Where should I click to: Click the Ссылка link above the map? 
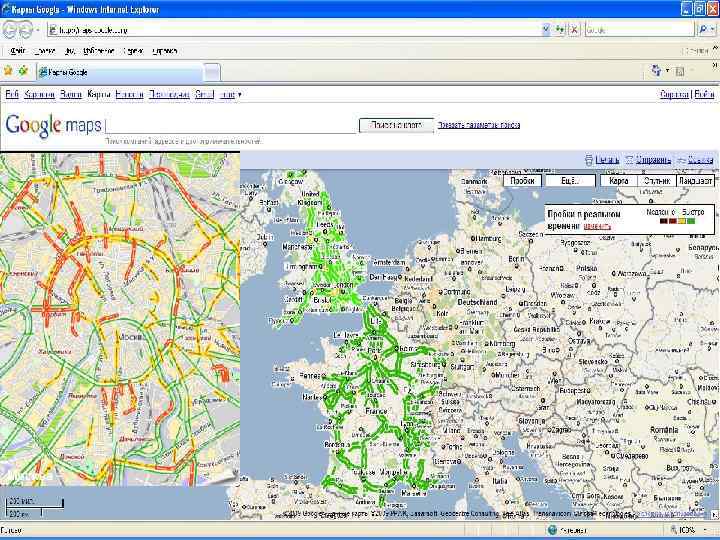click(x=701, y=160)
